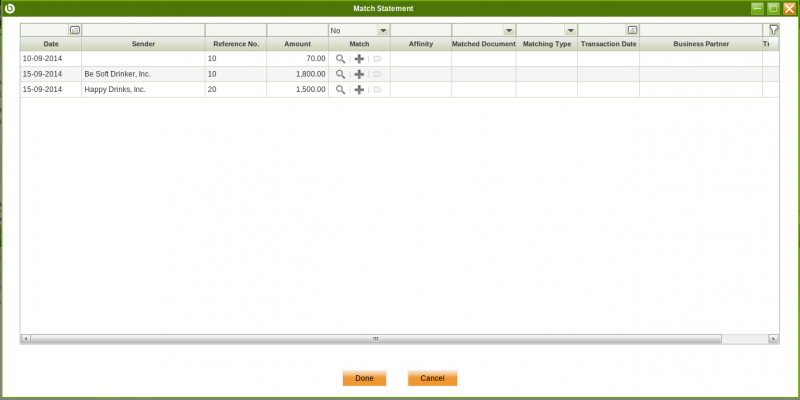
Task: Click the Business Partner filter field
Action: pos(701,30)
